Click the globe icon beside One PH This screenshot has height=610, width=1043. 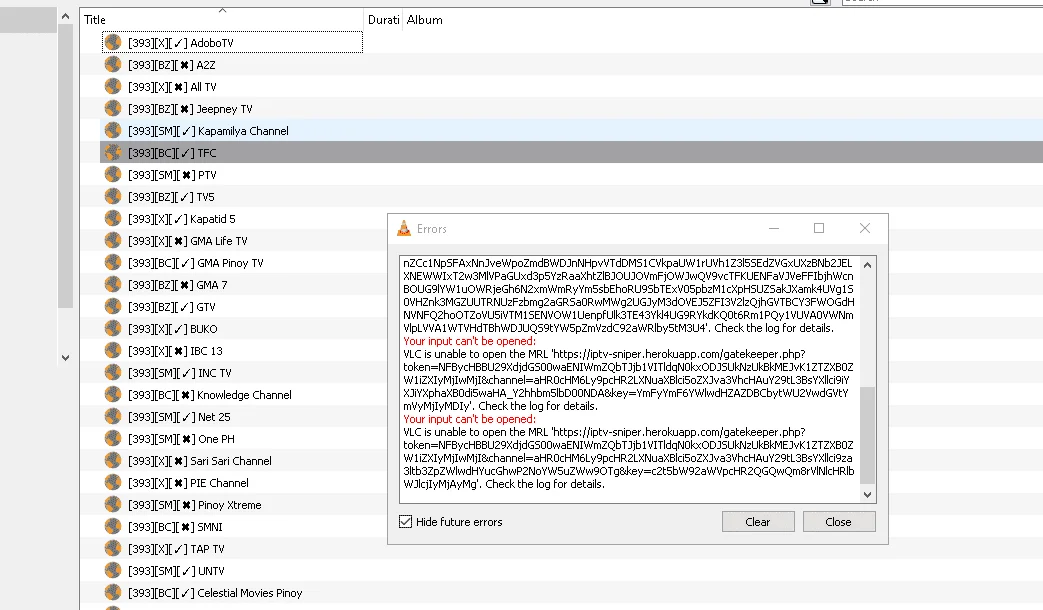[x=113, y=438]
